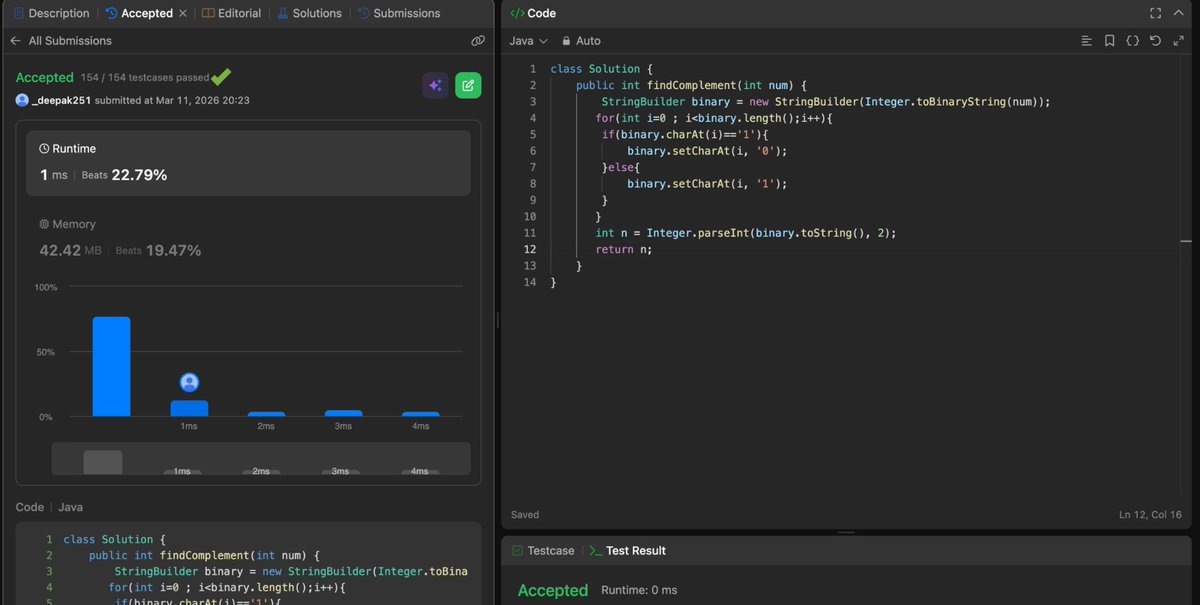This screenshot has height=605, width=1200.
Task: Click the format code icon
Action: pos(1087,41)
